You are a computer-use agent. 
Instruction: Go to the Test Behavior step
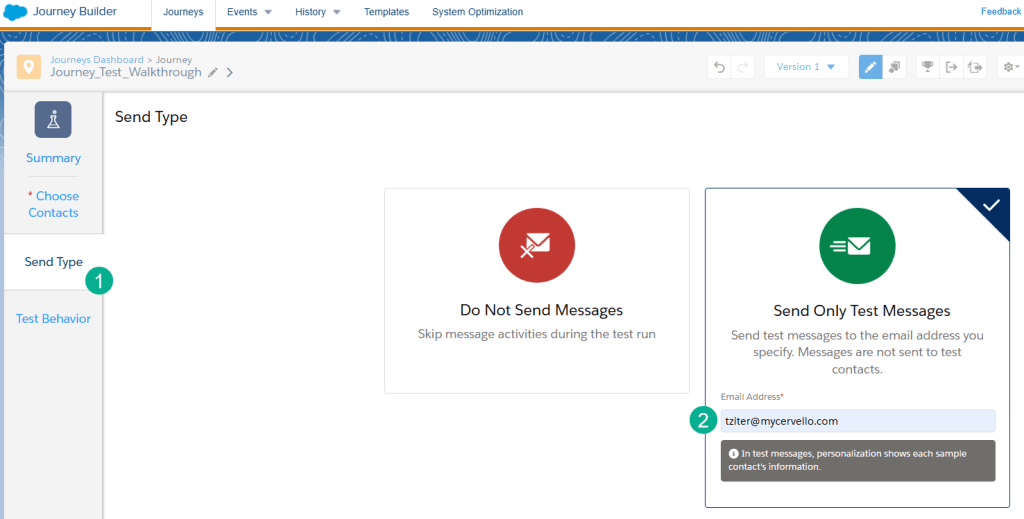pos(53,319)
